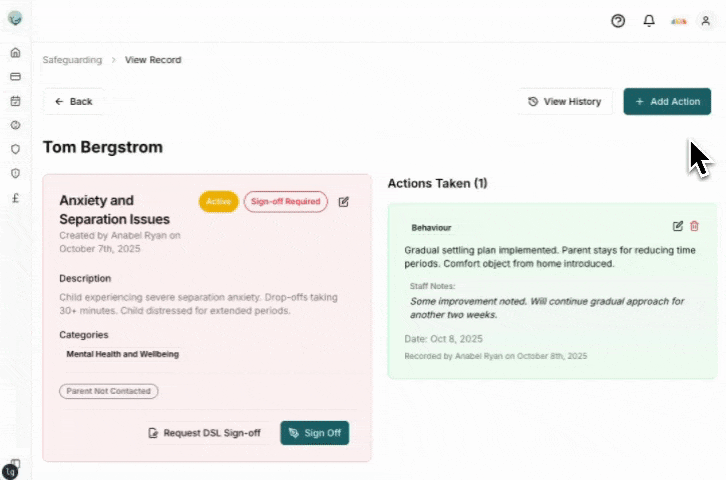Screen dimensions: 726x480
Task: Delete the Behaviour action entry
Action: pyautogui.click(x=695, y=226)
